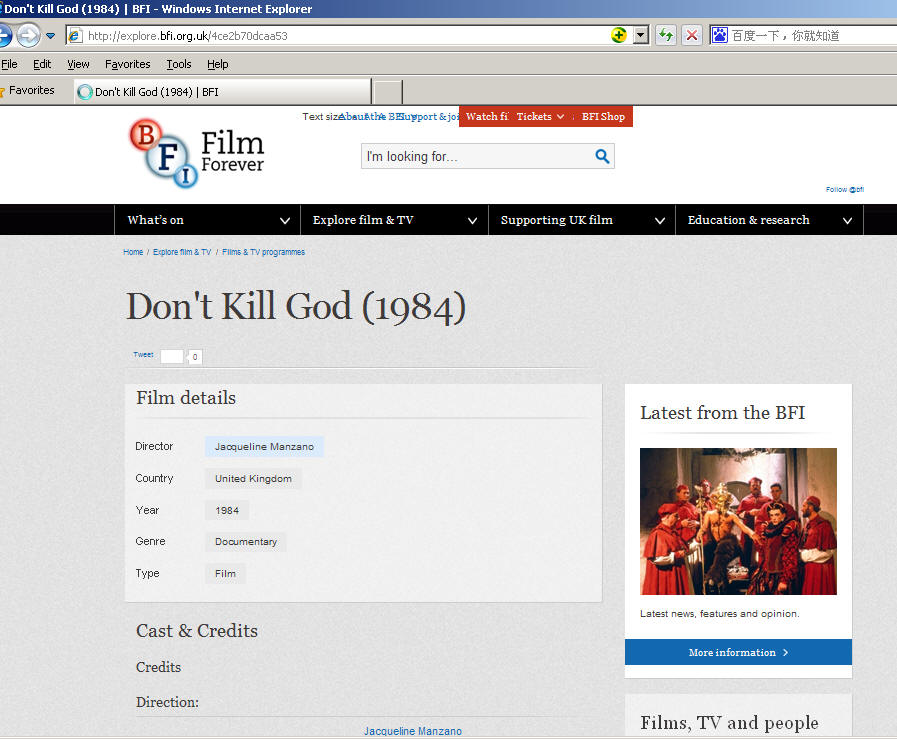Click the Refresh page button
The width and height of the screenshot is (897, 740).
coord(665,35)
